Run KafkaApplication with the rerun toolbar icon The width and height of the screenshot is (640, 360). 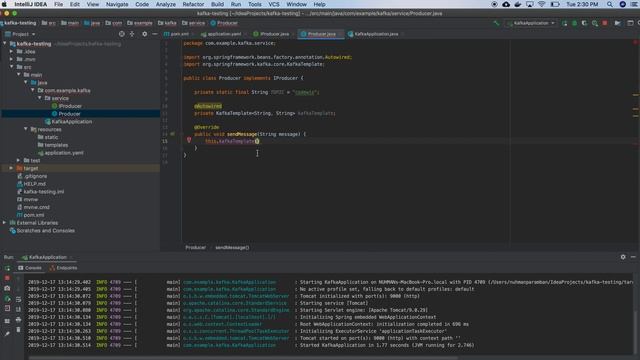pos(564,23)
